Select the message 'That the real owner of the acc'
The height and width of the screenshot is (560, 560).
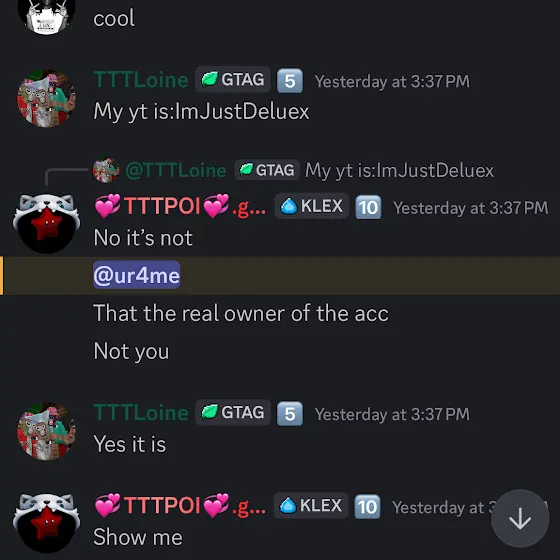(241, 313)
